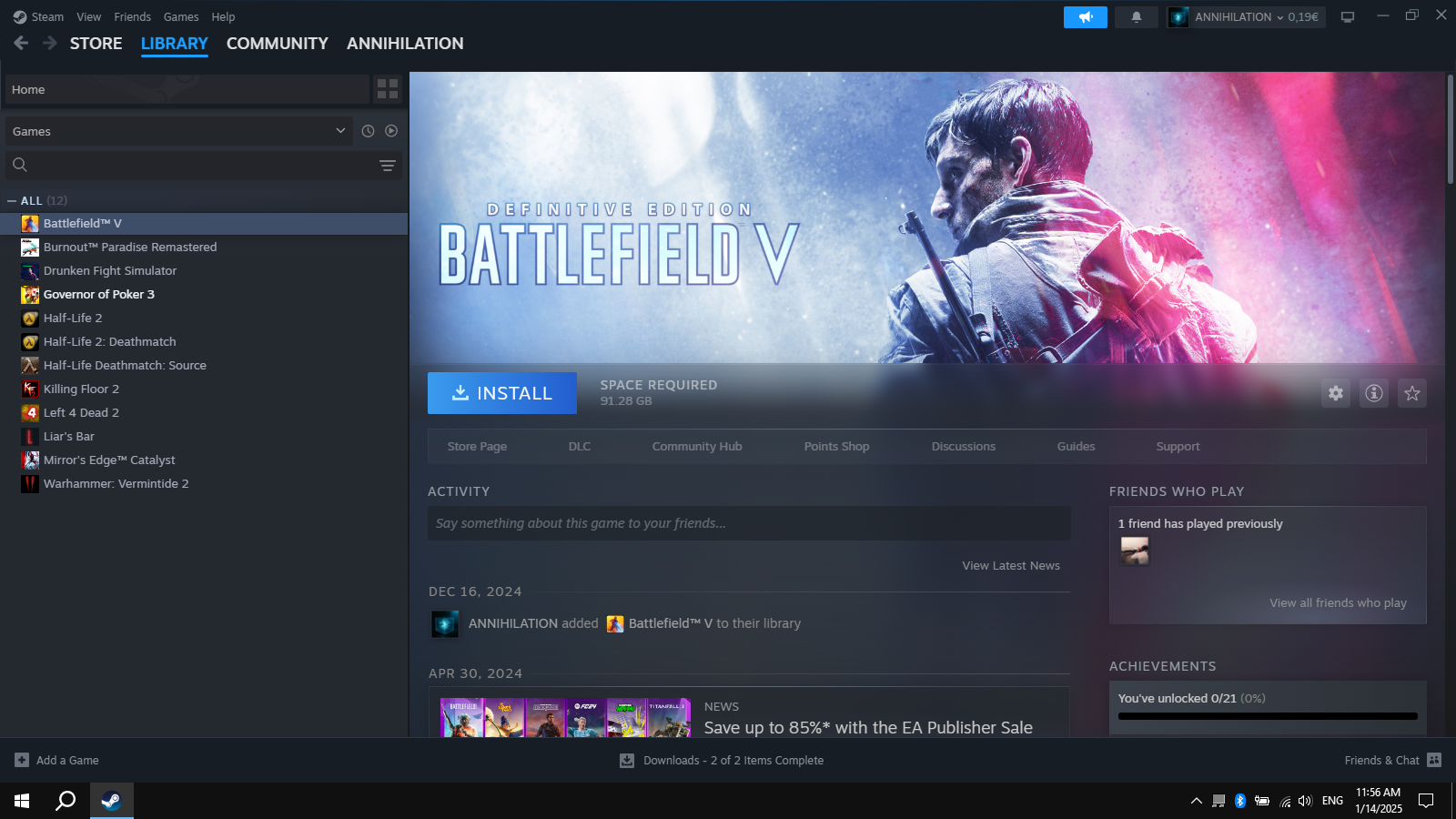Toggle sort by recent activity clock icon
Image resolution: width=1456 pixels, height=819 pixels.
coord(368,131)
